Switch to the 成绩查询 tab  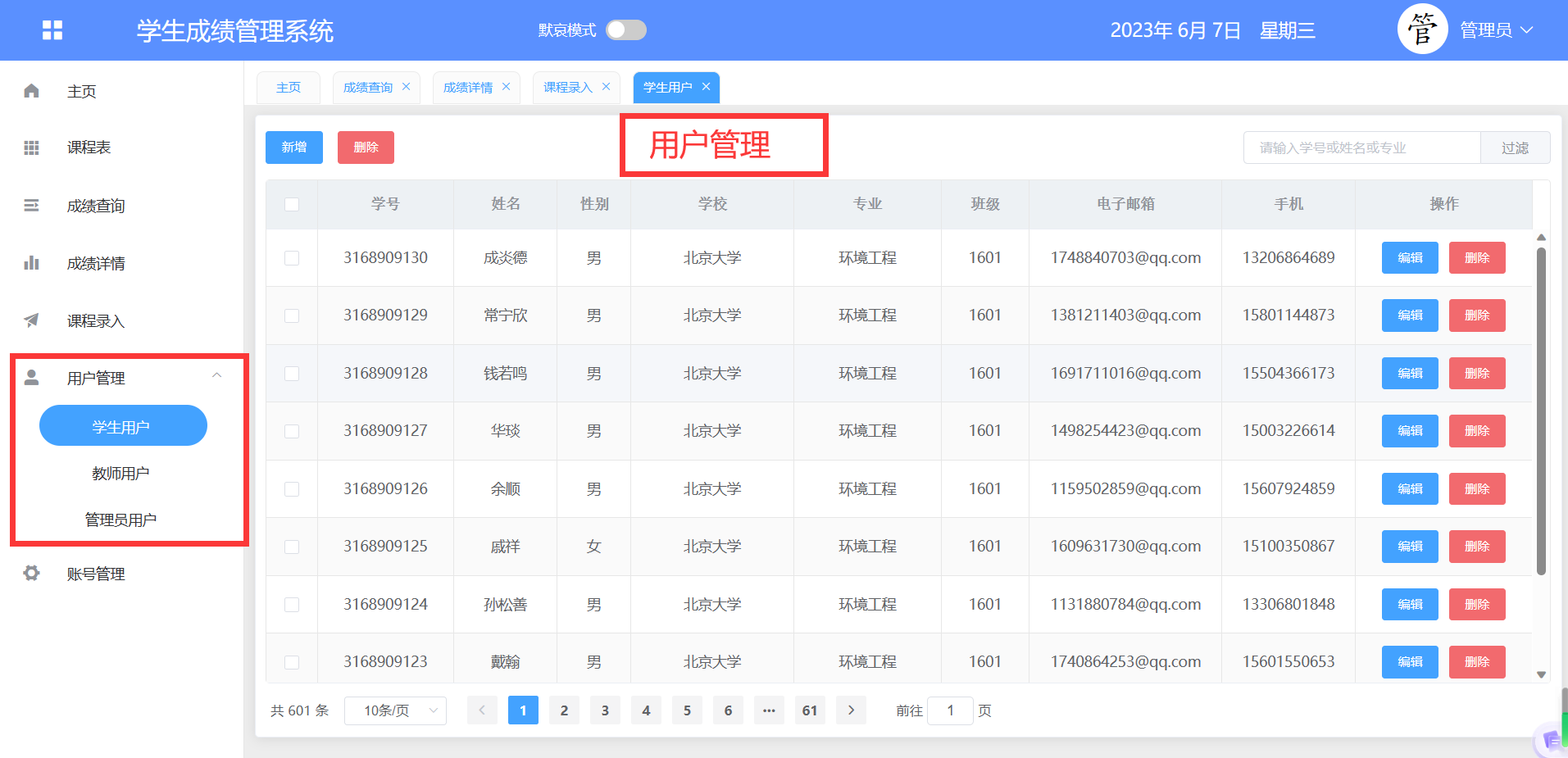(368, 88)
